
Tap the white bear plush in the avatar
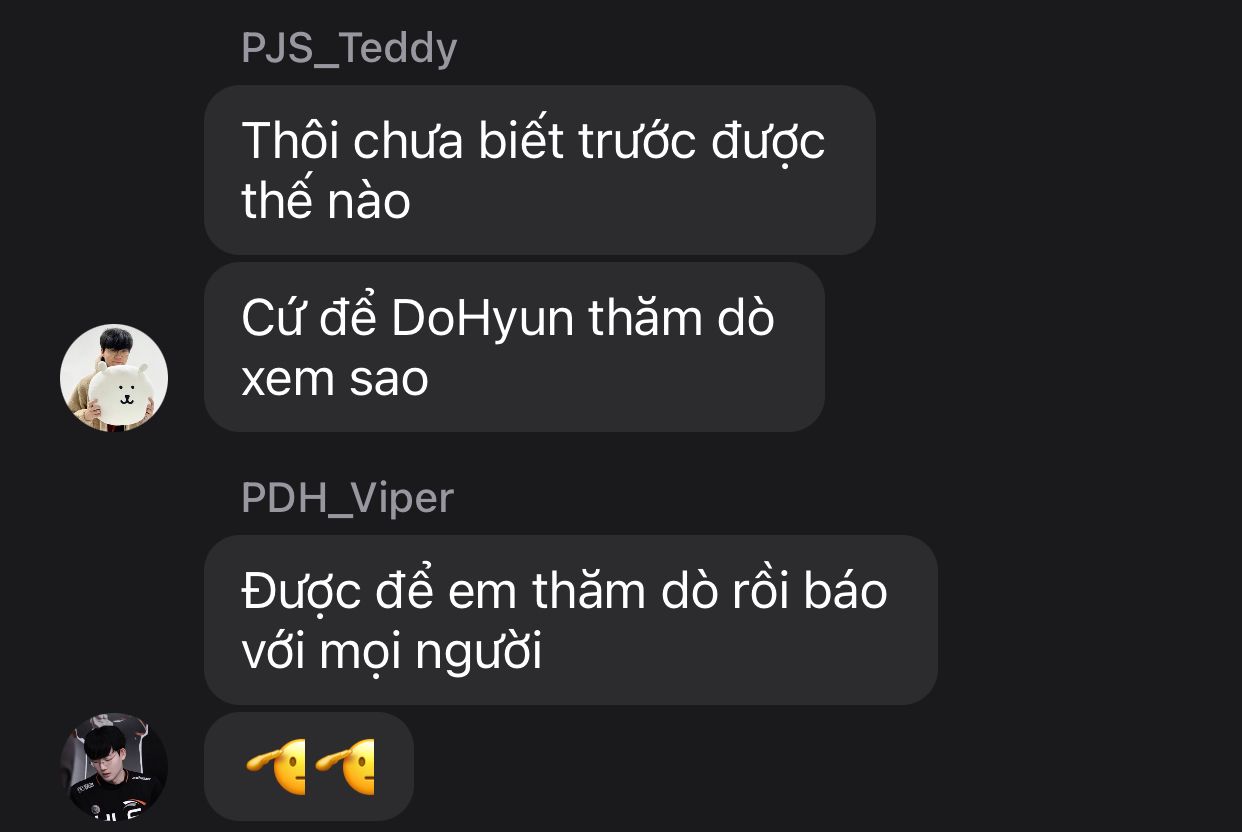118,392
